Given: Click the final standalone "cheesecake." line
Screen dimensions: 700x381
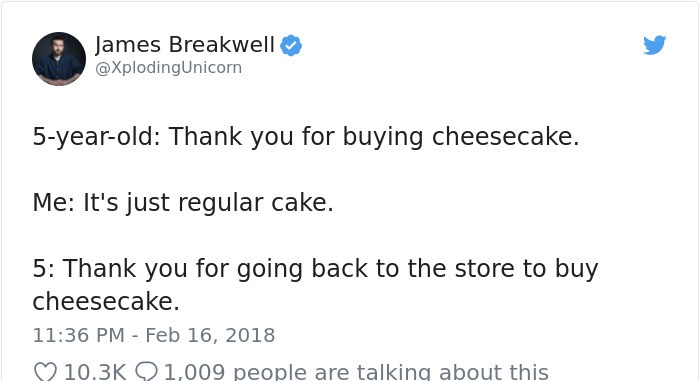Looking at the screenshot, I should click(106, 301).
